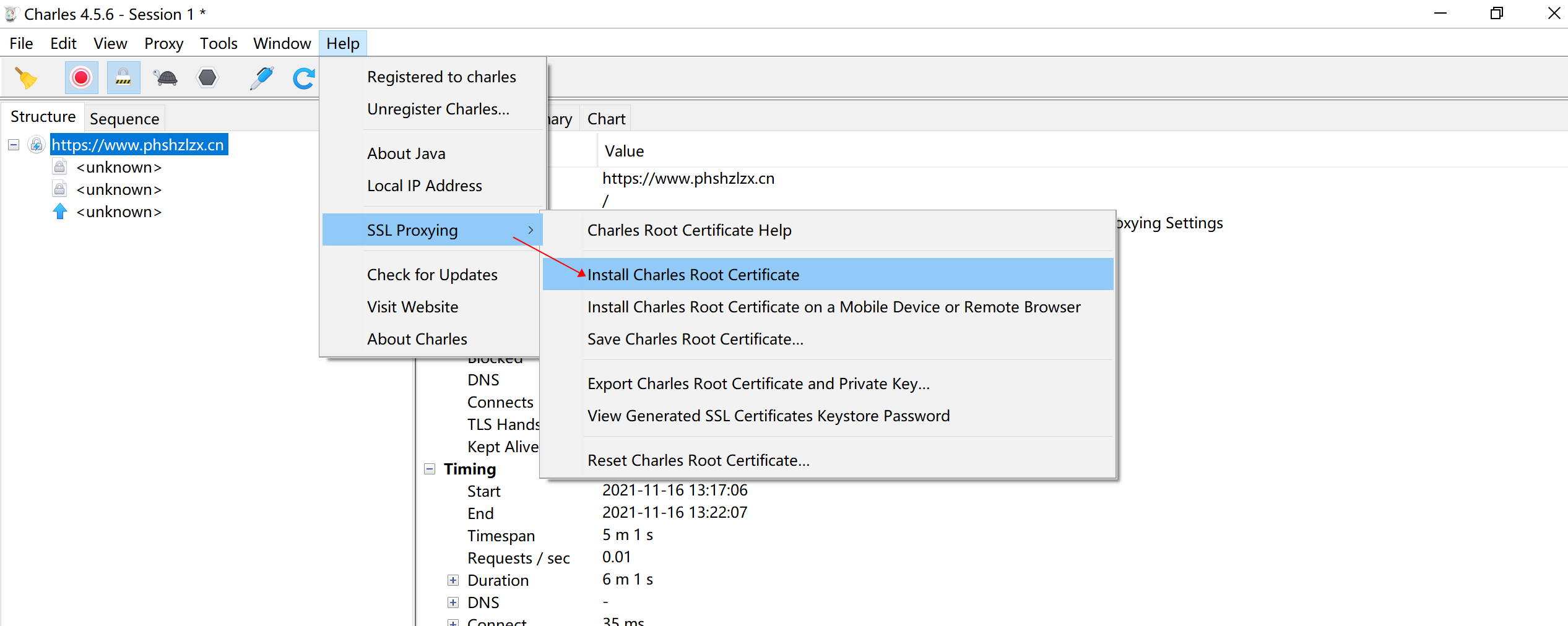Switch to the Sequence tab

pos(124,119)
